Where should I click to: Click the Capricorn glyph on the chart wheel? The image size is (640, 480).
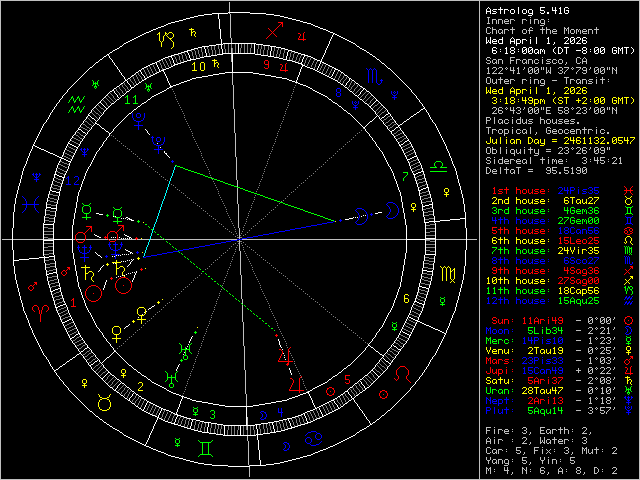click(x=165, y=41)
